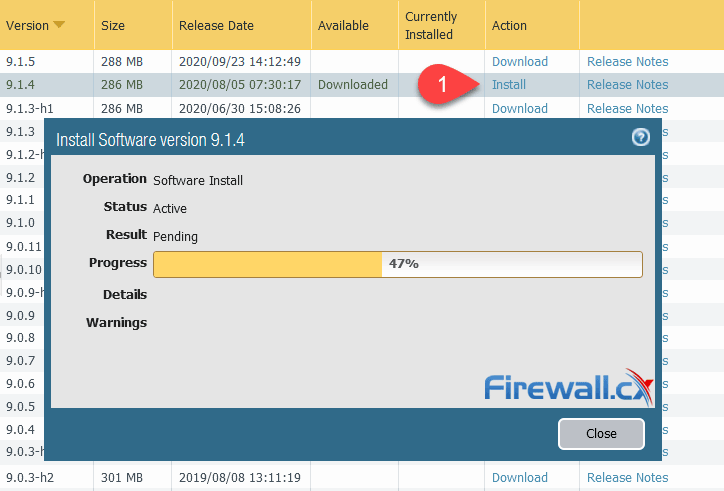Open Release Notes for version 9.1.5
The image size is (724, 491).
click(627, 61)
